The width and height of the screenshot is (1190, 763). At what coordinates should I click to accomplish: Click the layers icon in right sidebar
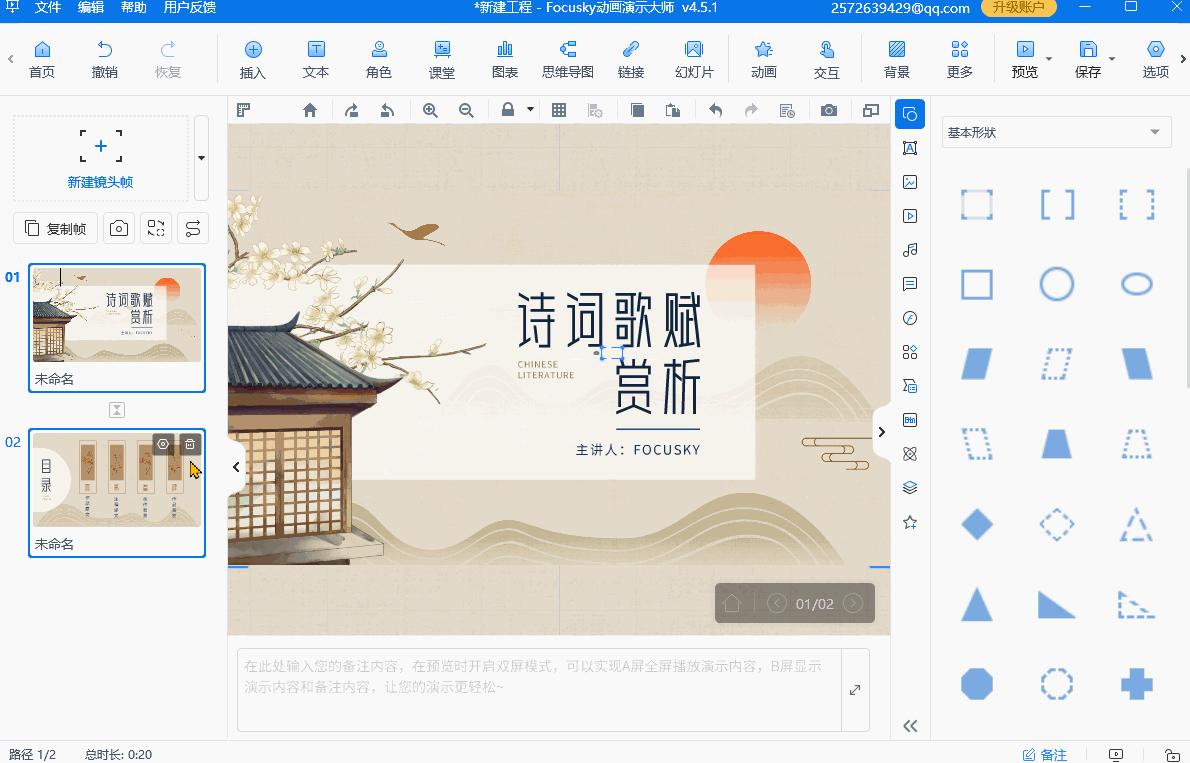909,487
